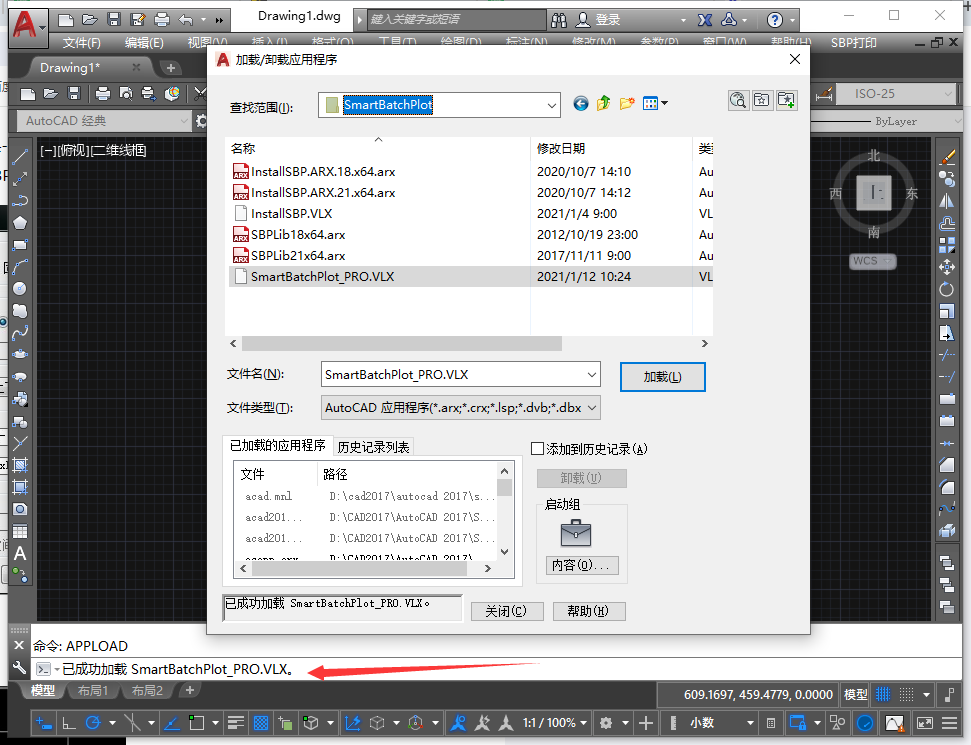
Task: Click the Workspace switching gear icon in status bar
Action: [x=606, y=723]
